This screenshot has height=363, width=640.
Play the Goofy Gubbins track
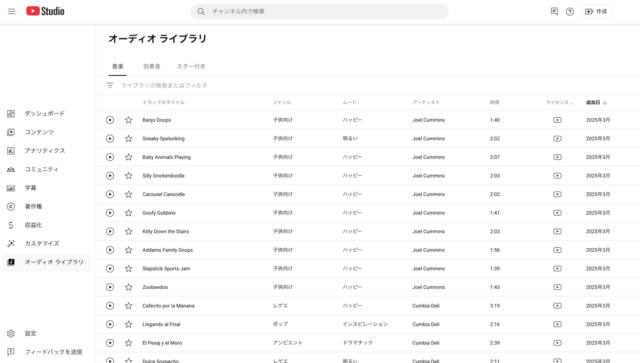(x=110, y=213)
